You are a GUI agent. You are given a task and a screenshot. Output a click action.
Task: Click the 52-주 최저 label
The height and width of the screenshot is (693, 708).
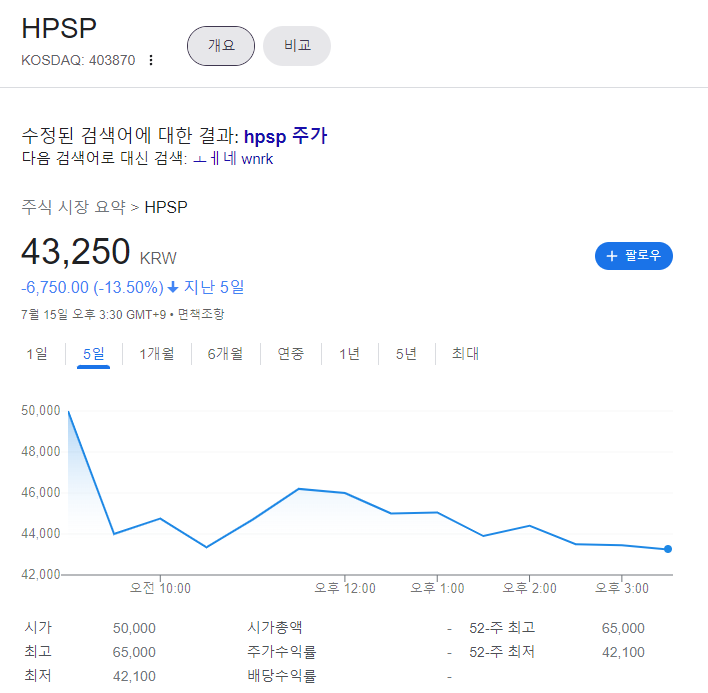pyautogui.click(x=502, y=651)
